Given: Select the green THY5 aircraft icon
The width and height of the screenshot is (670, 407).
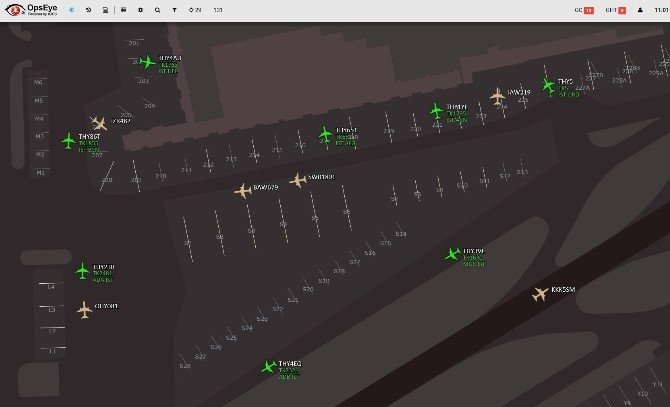Looking at the screenshot, I should click(x=548, y=85).
